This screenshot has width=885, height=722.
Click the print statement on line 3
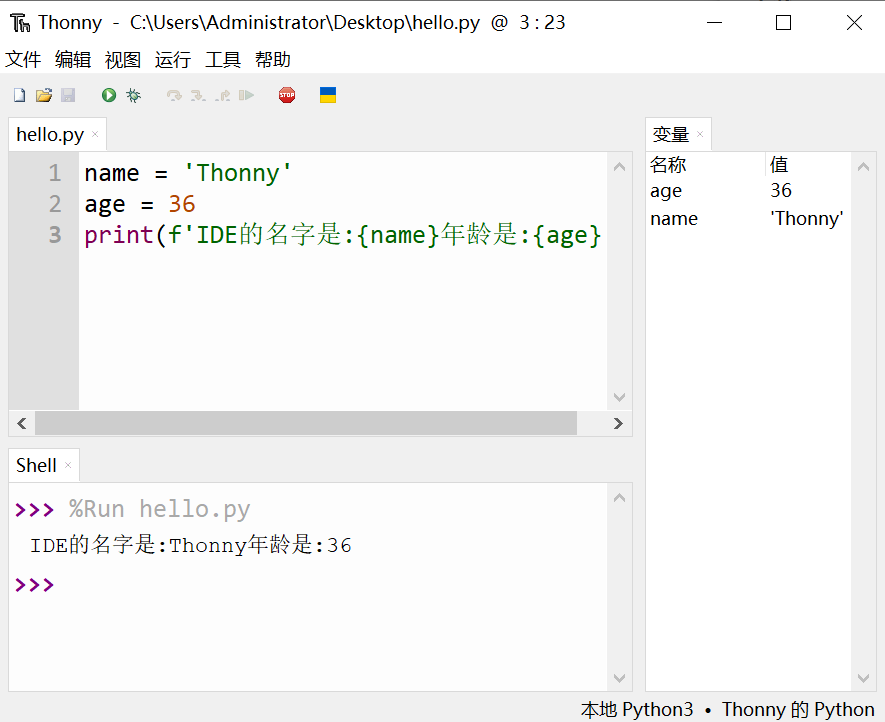click(343, 235)
